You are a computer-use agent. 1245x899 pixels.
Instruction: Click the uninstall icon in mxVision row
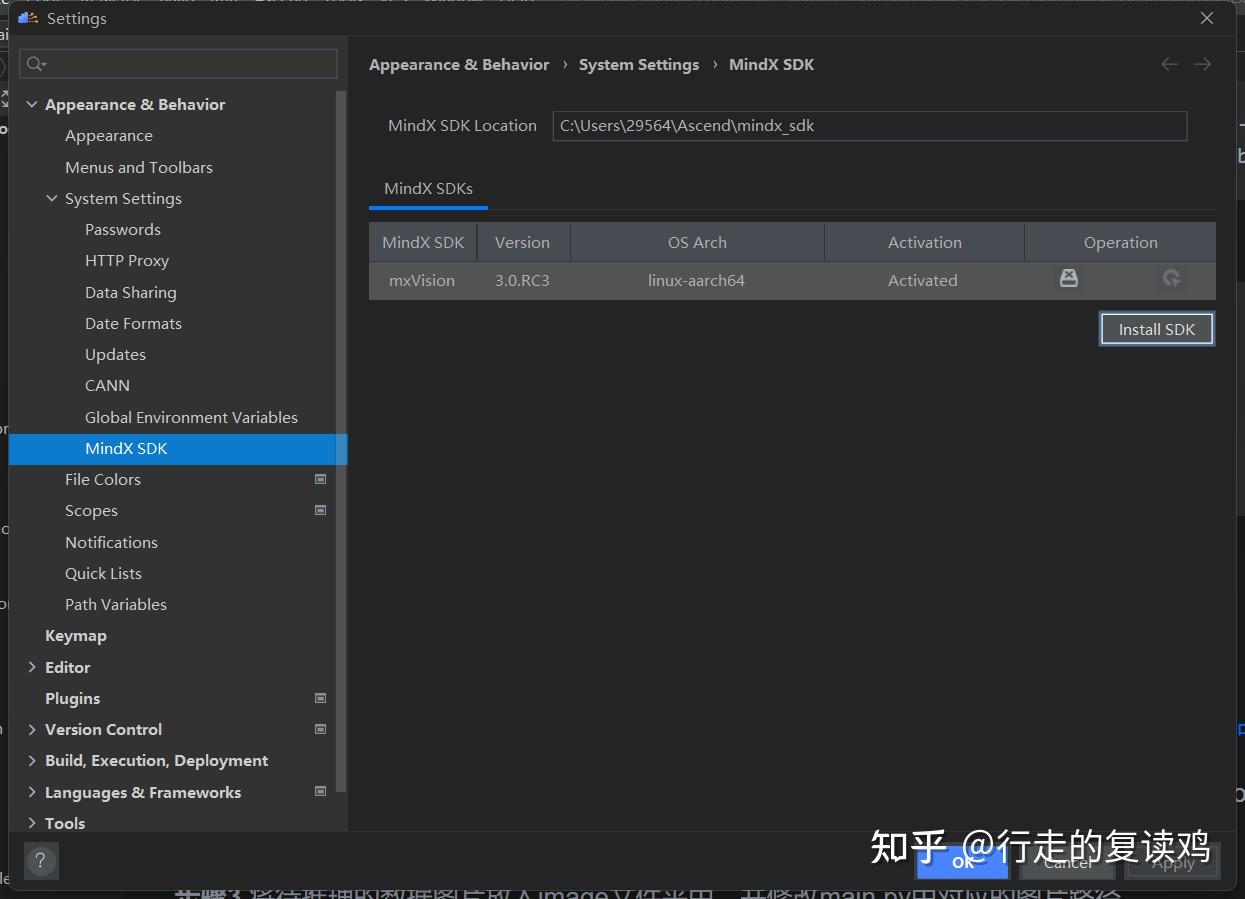pyautogui.click(x=1069, y=278)
